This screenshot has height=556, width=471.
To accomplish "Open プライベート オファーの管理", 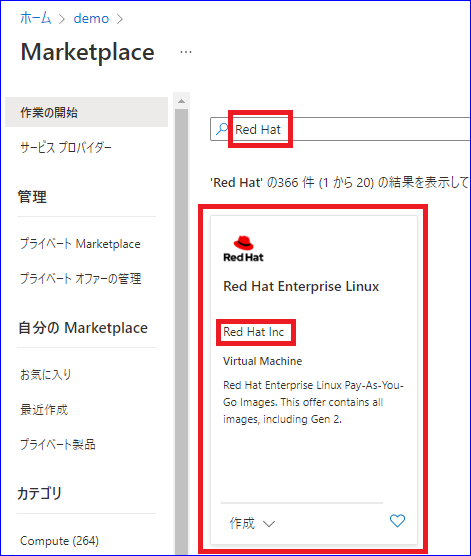I will tap(81, 279).
